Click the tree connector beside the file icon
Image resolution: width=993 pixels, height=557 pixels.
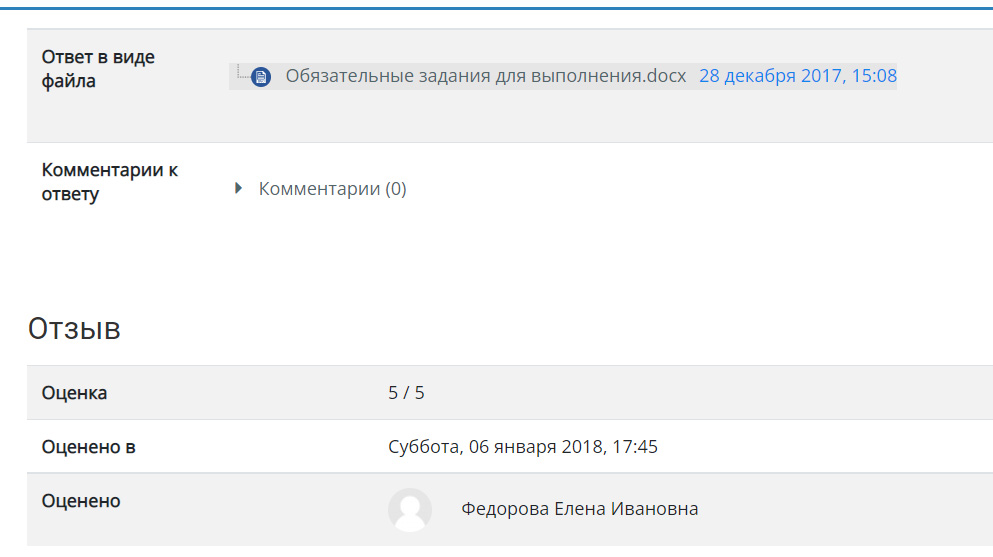coord(243,71)
